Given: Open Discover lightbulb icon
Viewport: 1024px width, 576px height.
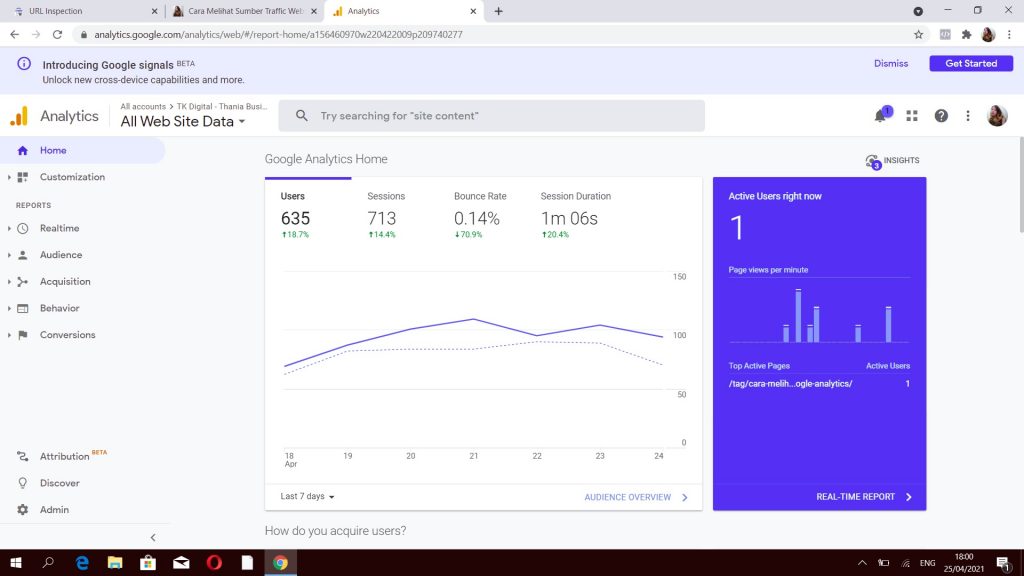Looking at the screenshot, I should 23,483.
